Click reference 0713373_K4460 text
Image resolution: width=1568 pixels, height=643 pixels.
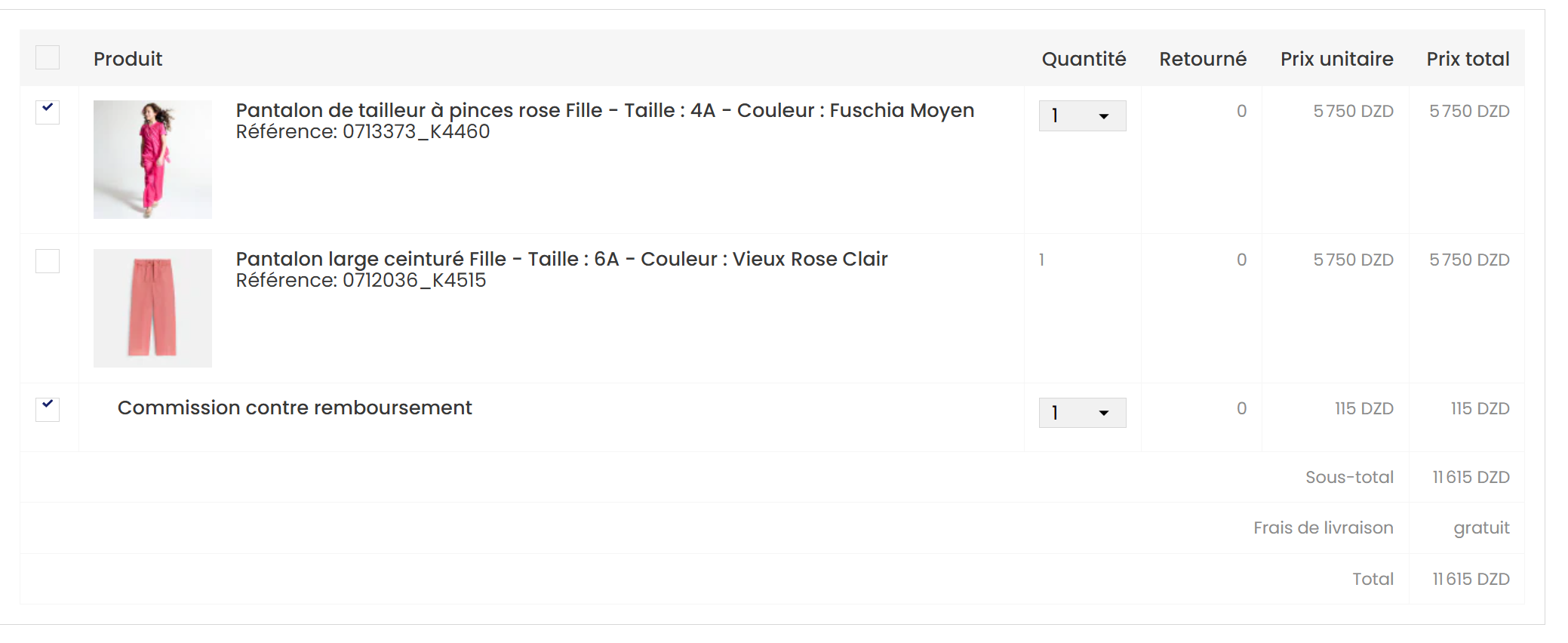point(416,132)
